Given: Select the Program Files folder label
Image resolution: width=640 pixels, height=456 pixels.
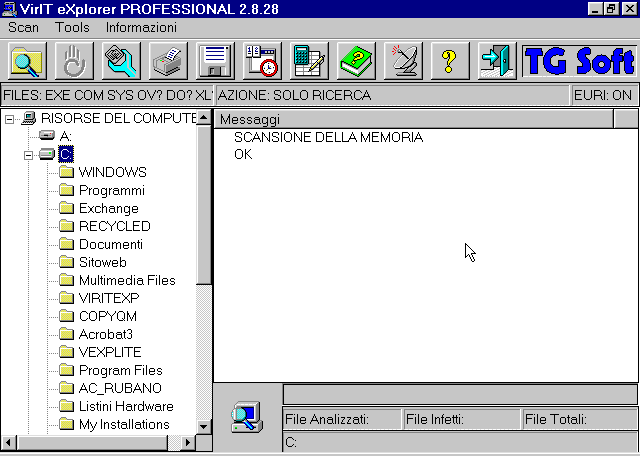Looking at the screenshot, I should point(121,370).
